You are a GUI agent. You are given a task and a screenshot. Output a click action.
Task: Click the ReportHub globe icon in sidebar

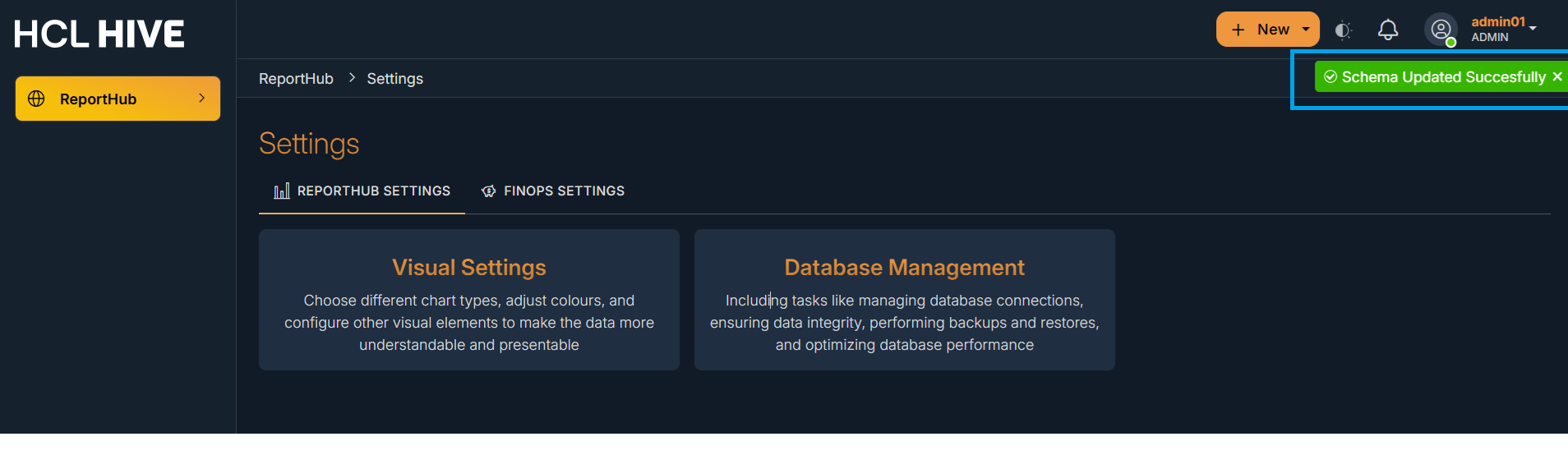click(36, 99)
